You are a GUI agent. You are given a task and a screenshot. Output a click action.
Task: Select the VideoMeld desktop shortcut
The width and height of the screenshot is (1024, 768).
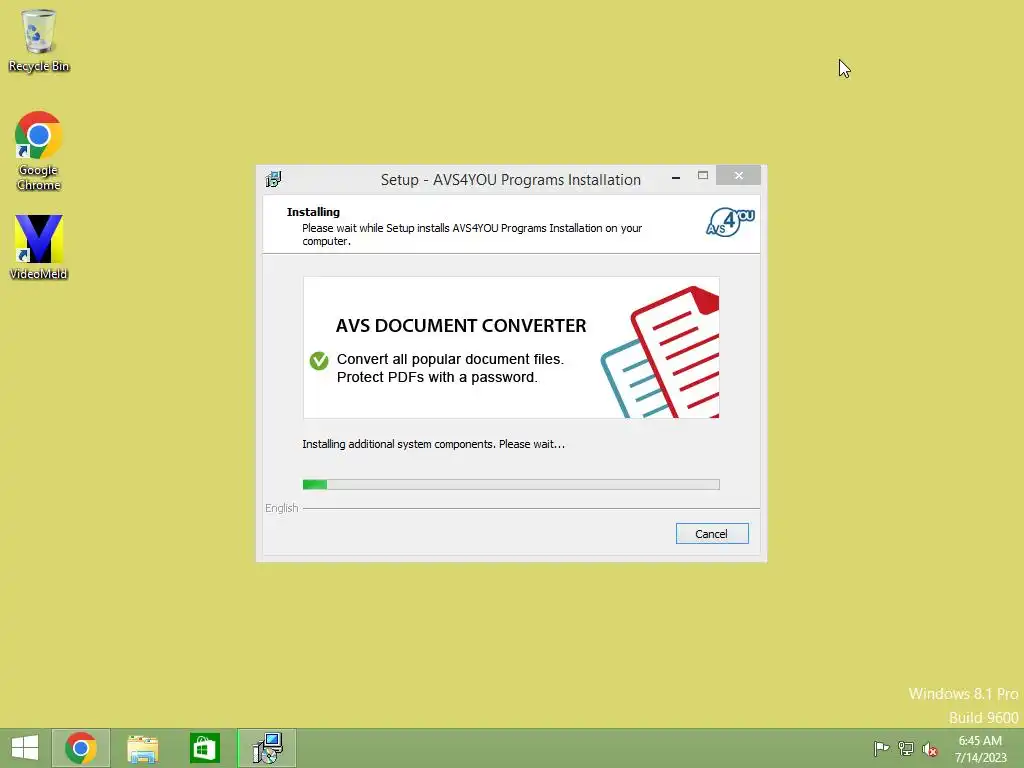39,247
